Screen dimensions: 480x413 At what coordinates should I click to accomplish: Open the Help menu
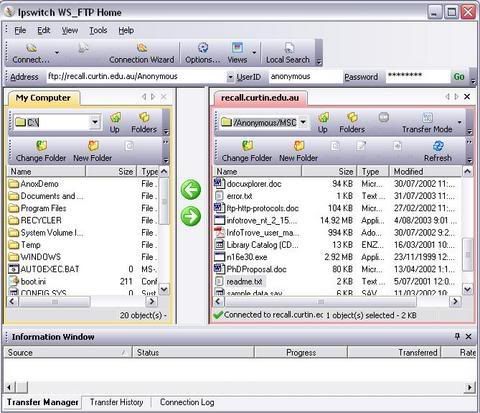126,30
